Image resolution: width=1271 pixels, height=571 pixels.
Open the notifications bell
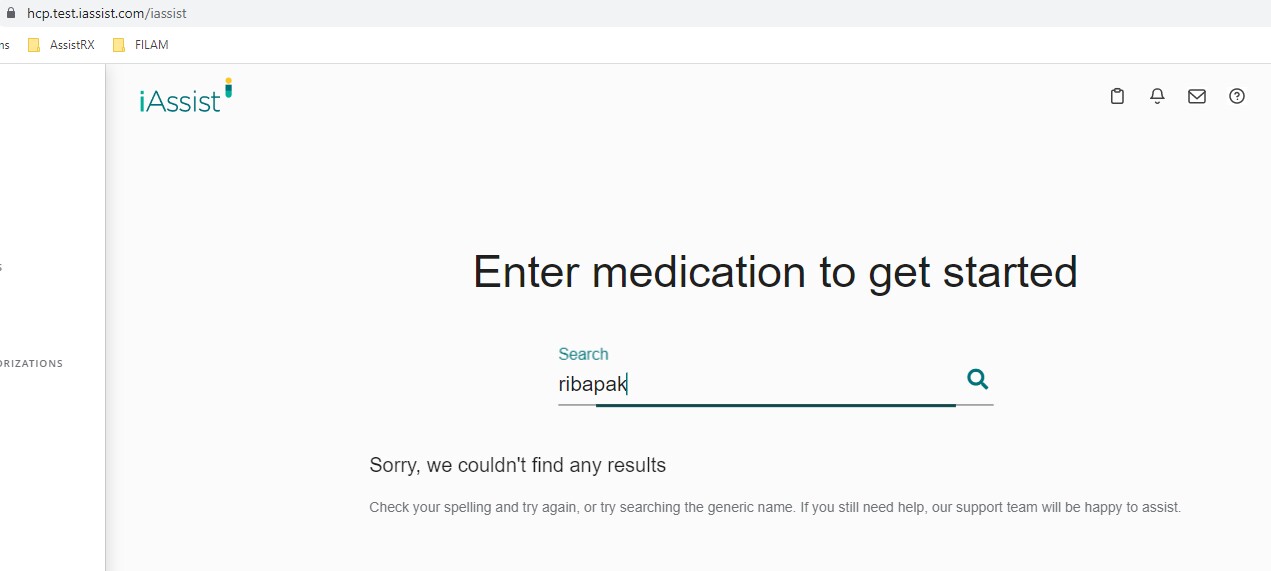pos(1157,96)
